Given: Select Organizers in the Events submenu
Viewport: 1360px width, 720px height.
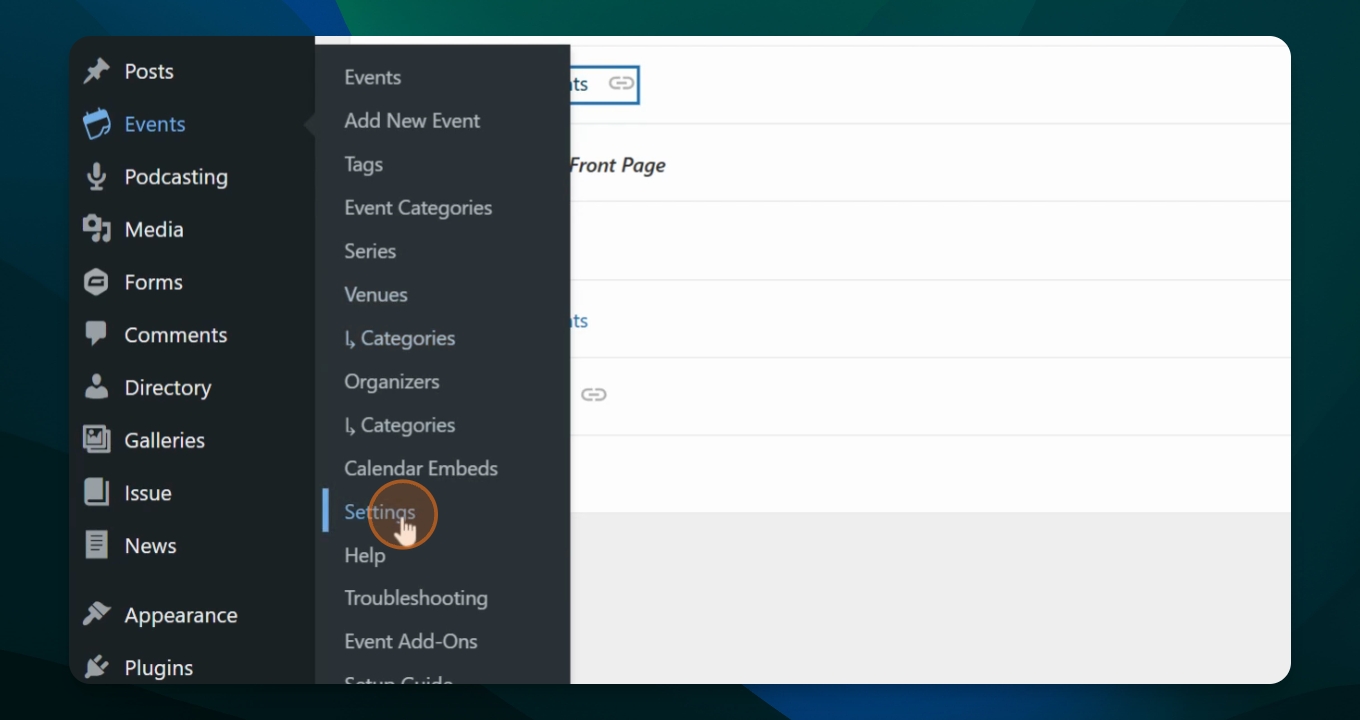Looking at the screenshot, I should point(392,381).
